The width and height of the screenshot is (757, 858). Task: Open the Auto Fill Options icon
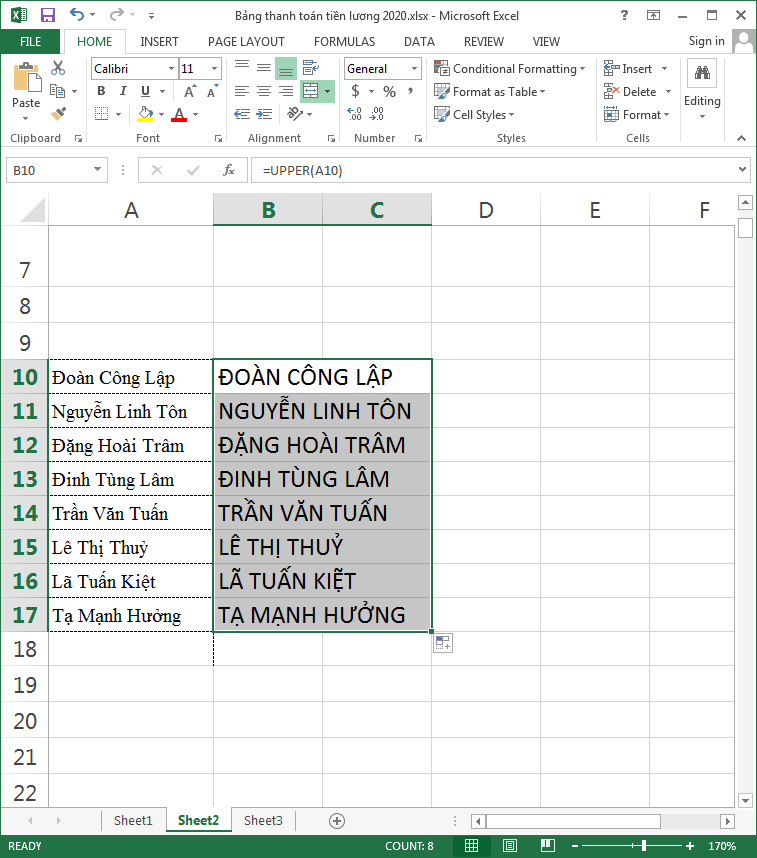pyautogui.click(x=443, y=643)
